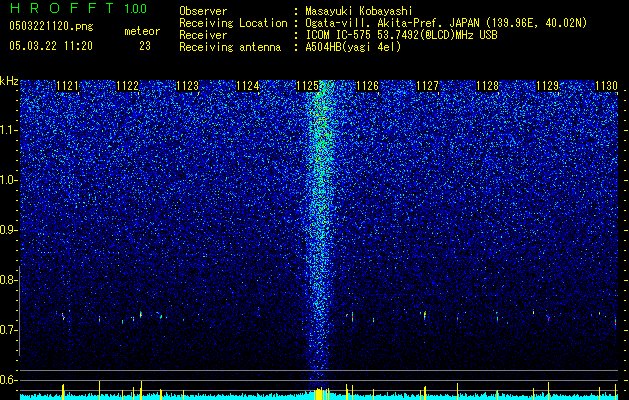Click the 'meteor' label
The height and width of the screenshot is (400, 629).
point(142,31)
